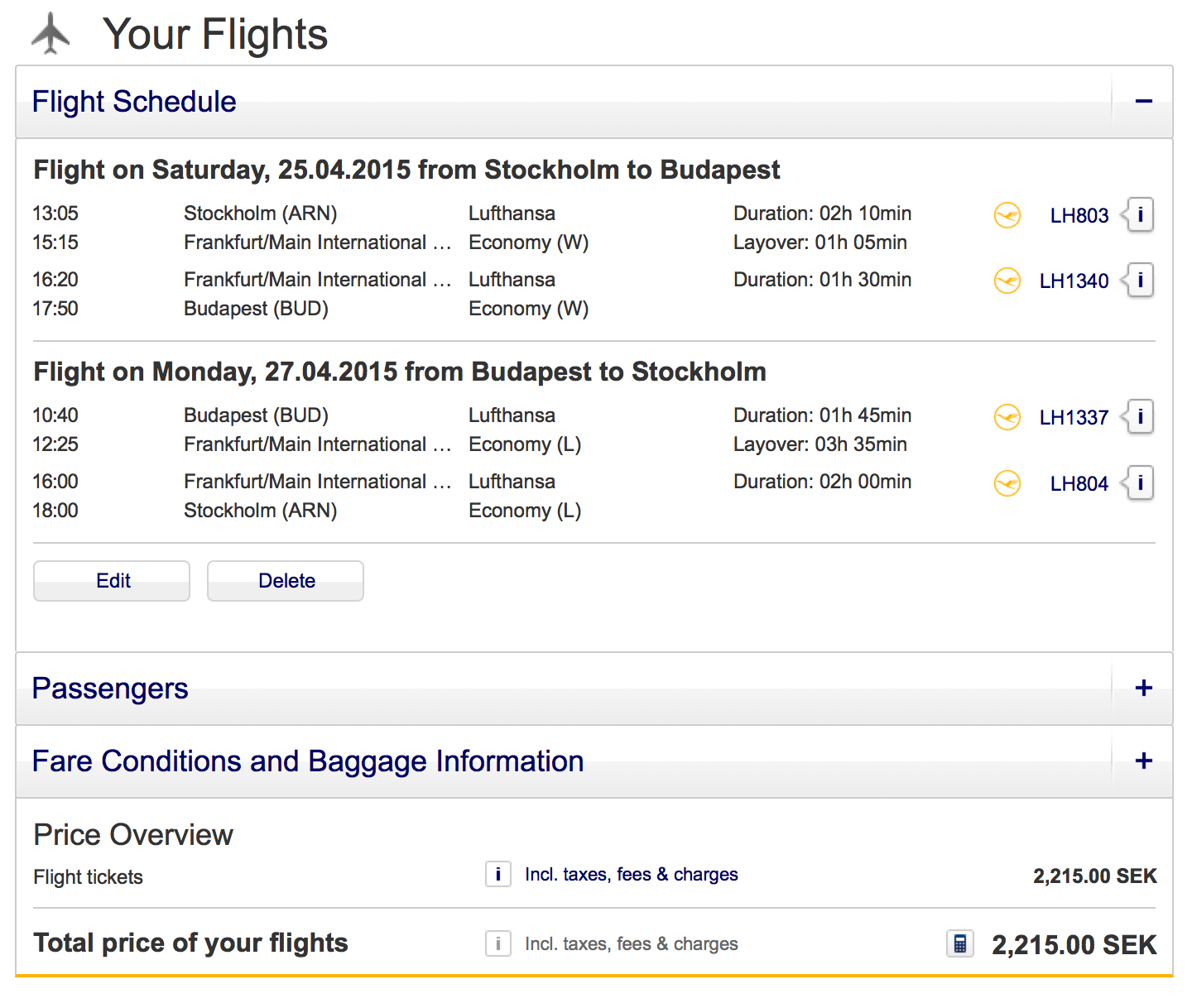Click the Flight Schedule header title
Viewport: 1192px width, 1008px height.
(x=134, y=102)
